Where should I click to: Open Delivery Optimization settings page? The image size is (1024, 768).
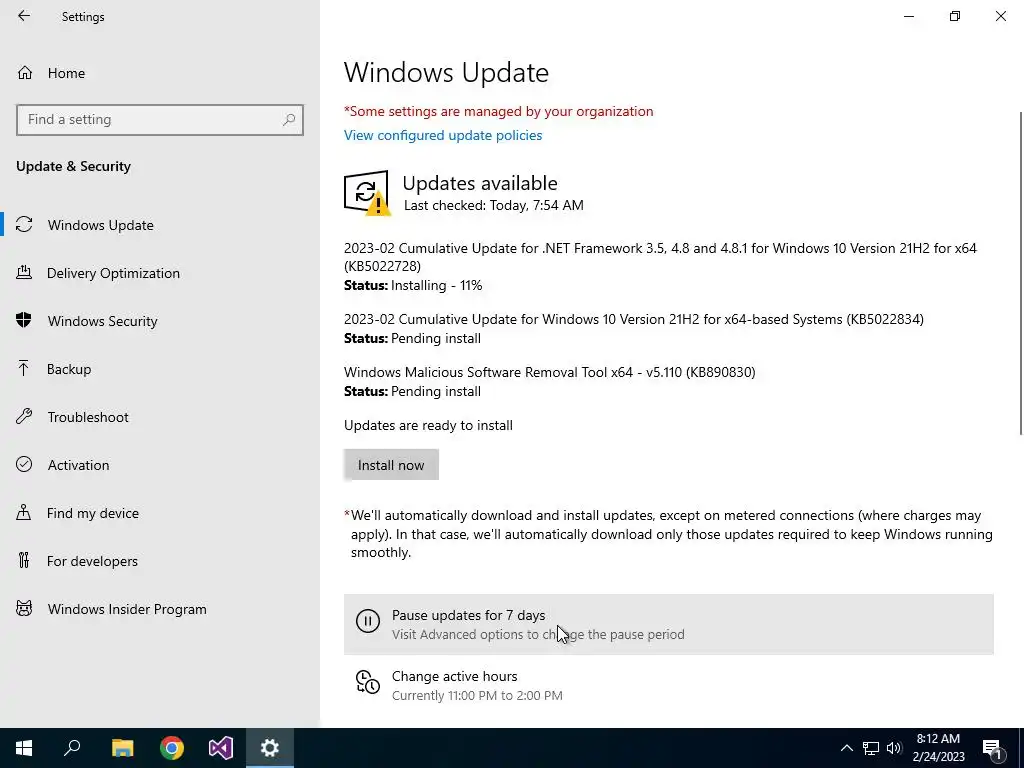[x=160, y=273]
